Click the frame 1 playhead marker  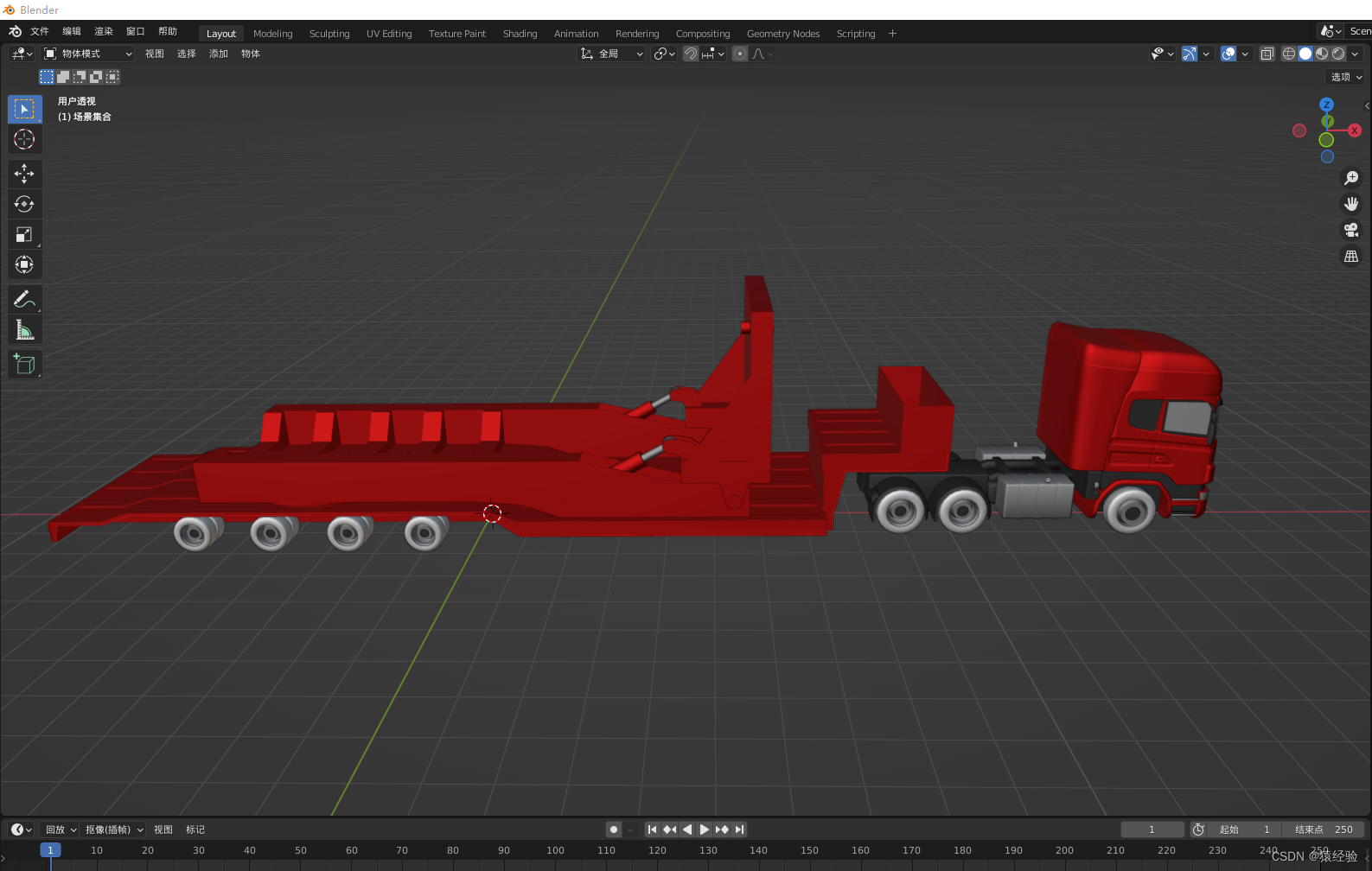50,850
